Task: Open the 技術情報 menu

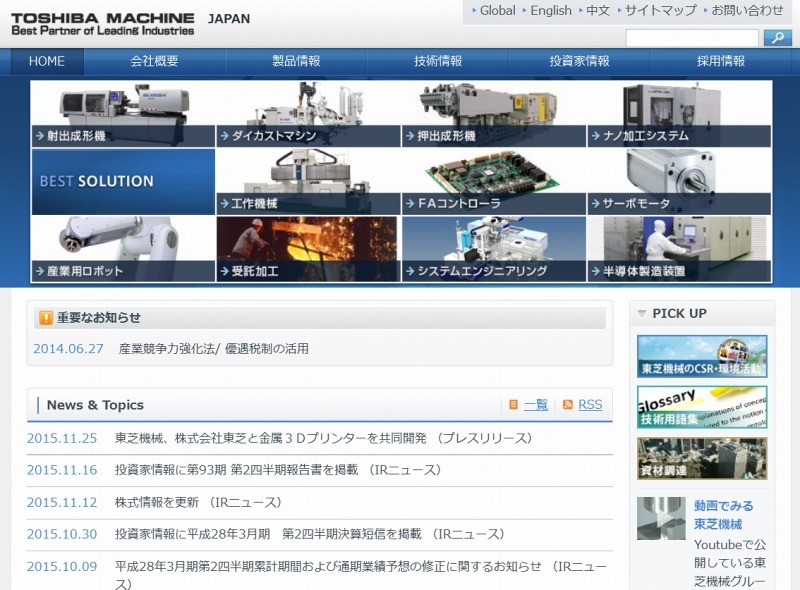Action: click(438, 61)
